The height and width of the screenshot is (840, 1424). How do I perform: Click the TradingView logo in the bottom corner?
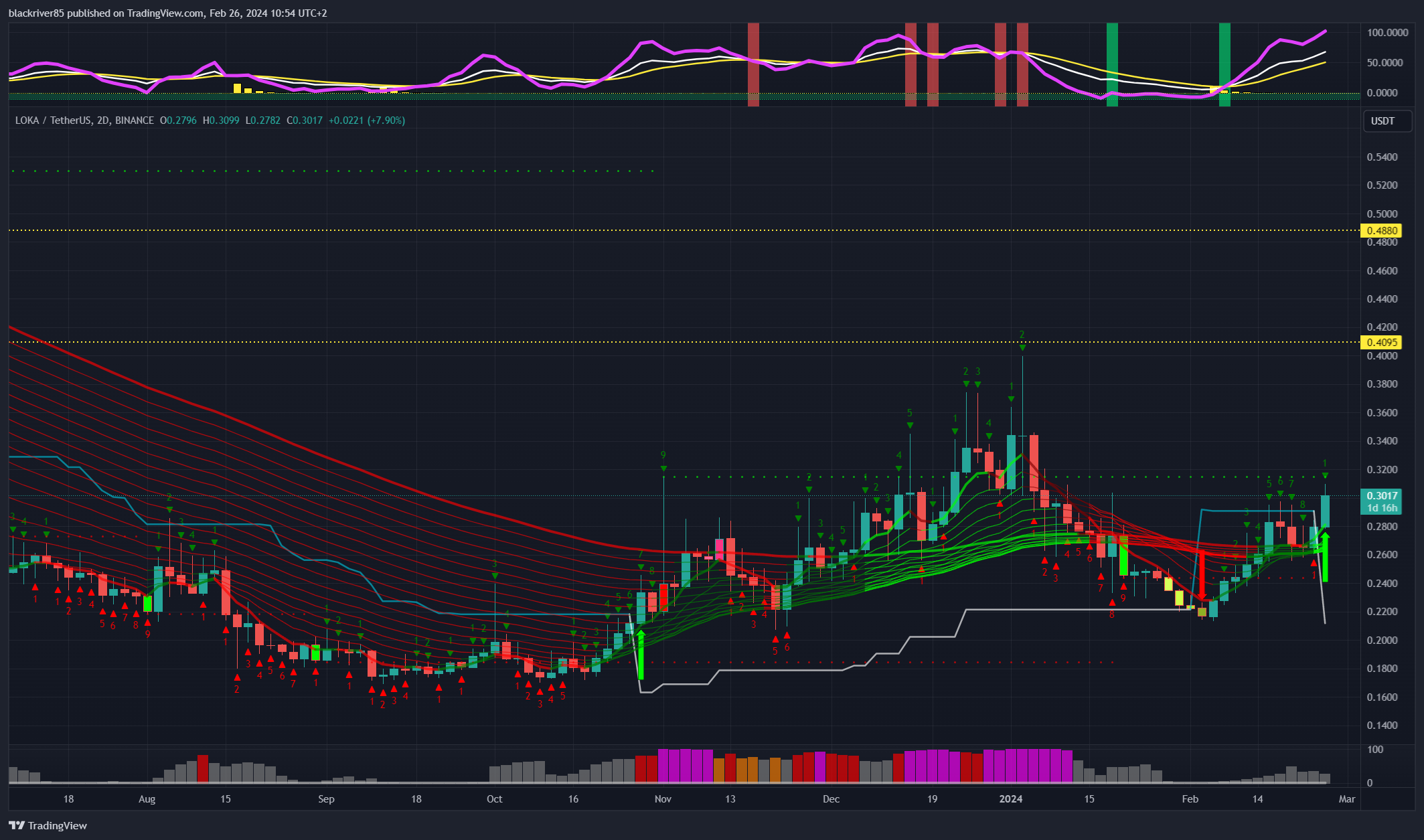48,825
